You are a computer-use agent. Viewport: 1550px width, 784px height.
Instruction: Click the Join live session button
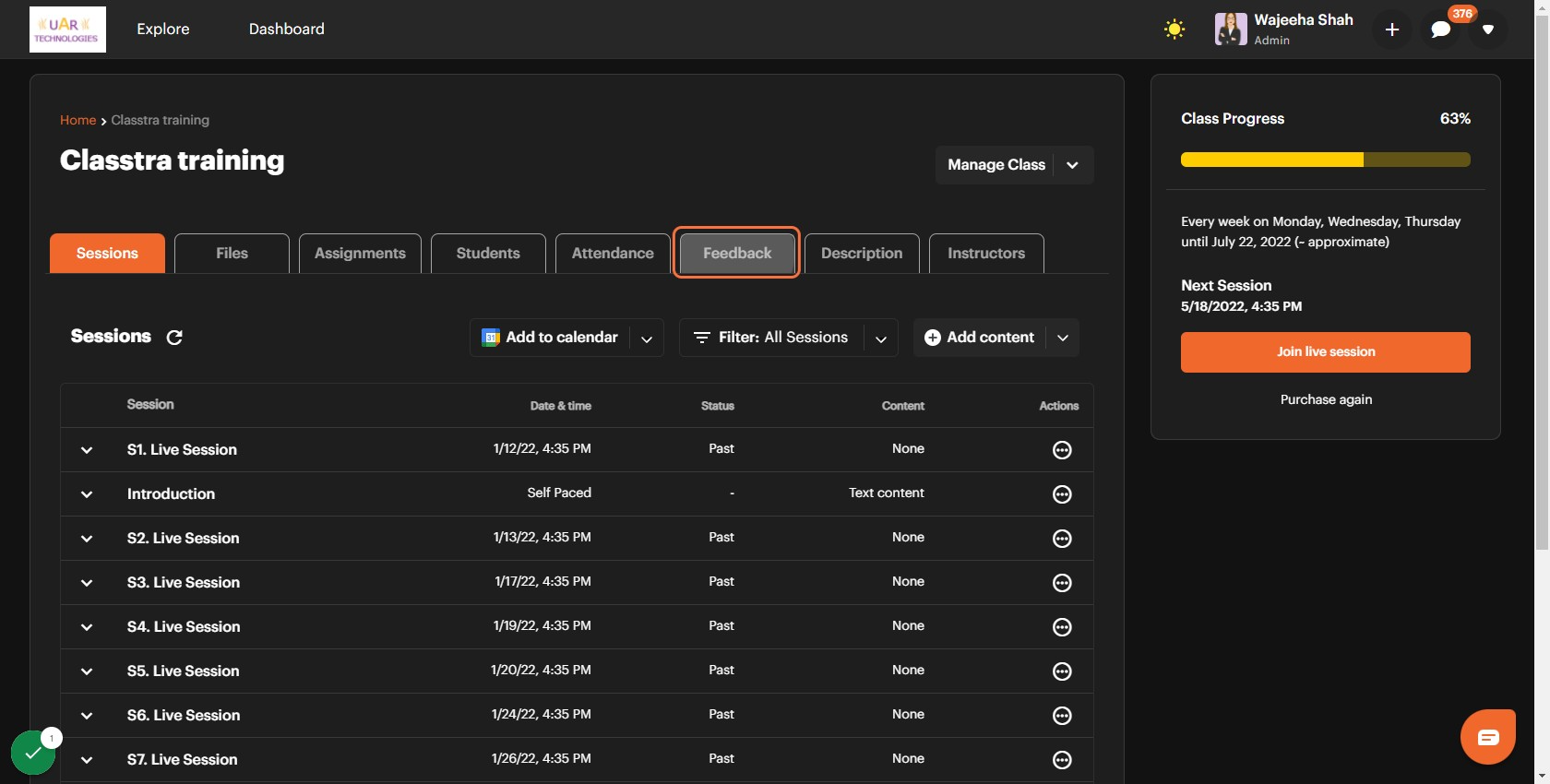[x=1326, y=352]
